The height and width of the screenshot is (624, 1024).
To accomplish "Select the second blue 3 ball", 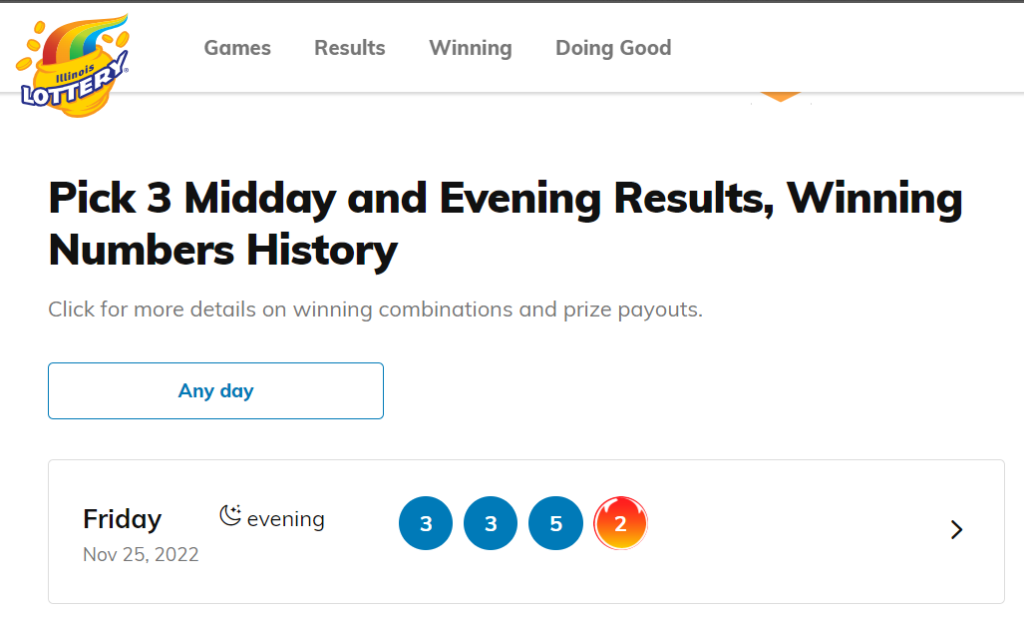I will click(490, 524).
